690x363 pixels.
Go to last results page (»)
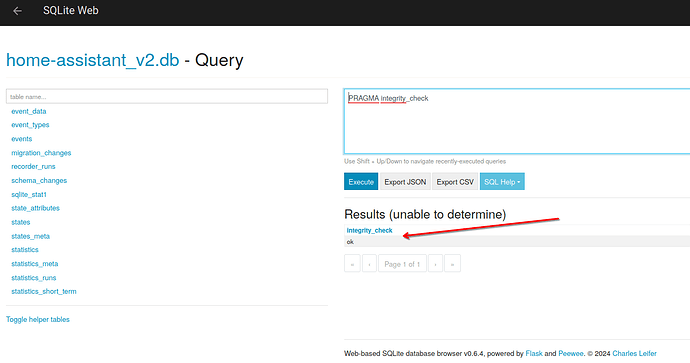452,264
